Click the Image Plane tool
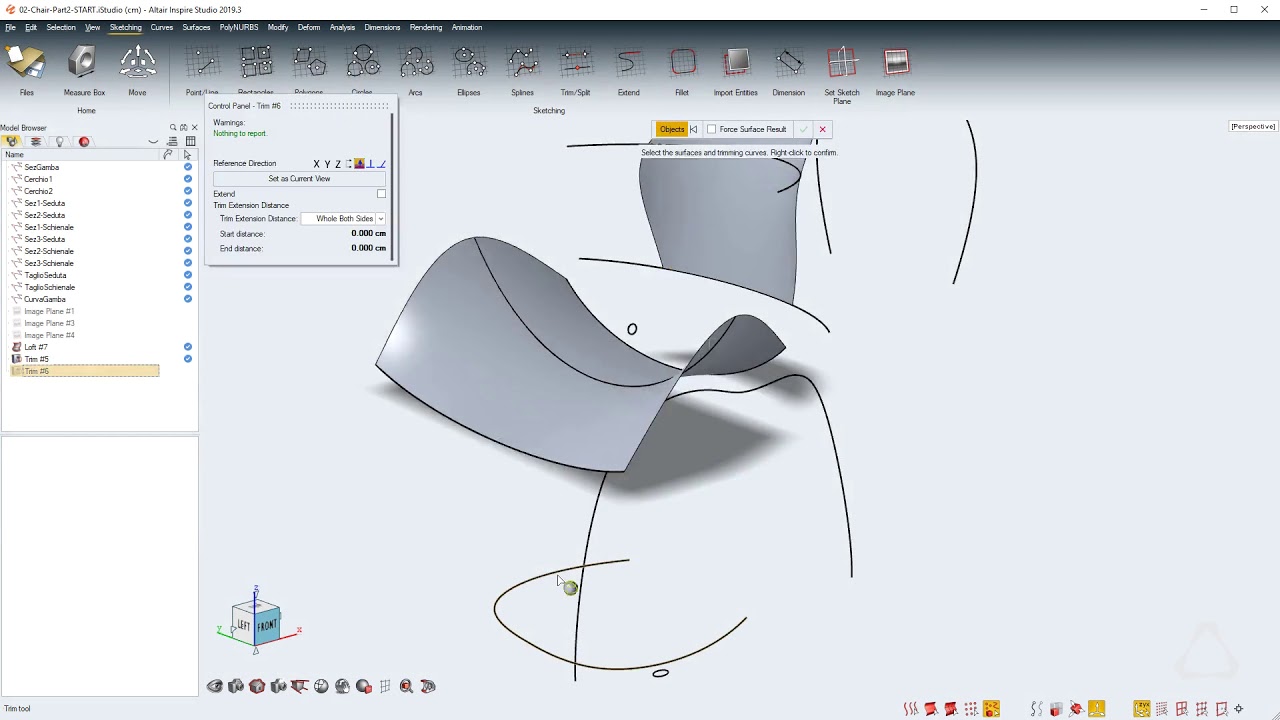Viewport: 1280px width, 720px height. (x=895, y=70)
